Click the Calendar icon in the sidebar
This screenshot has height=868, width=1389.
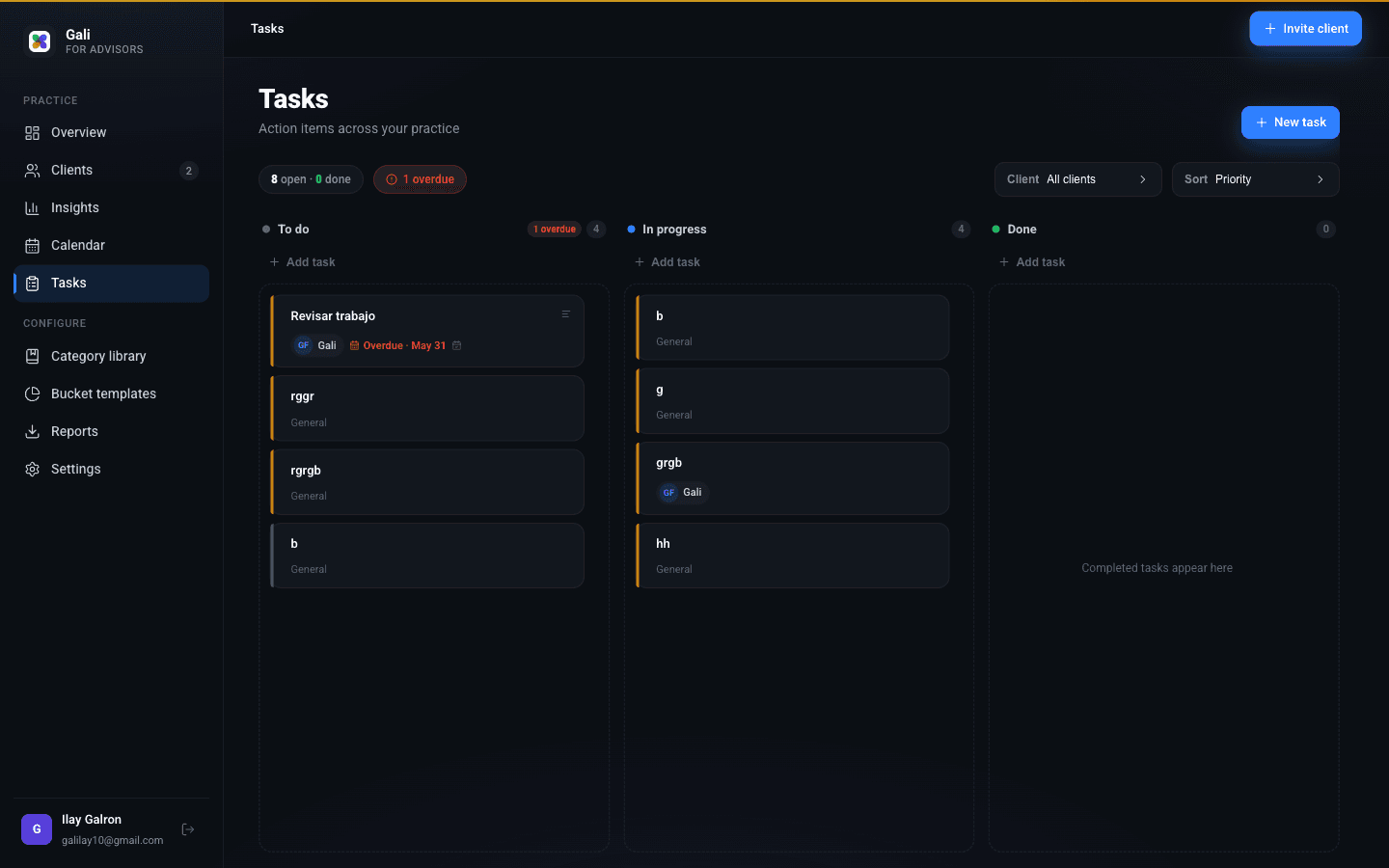click(33, 246)
